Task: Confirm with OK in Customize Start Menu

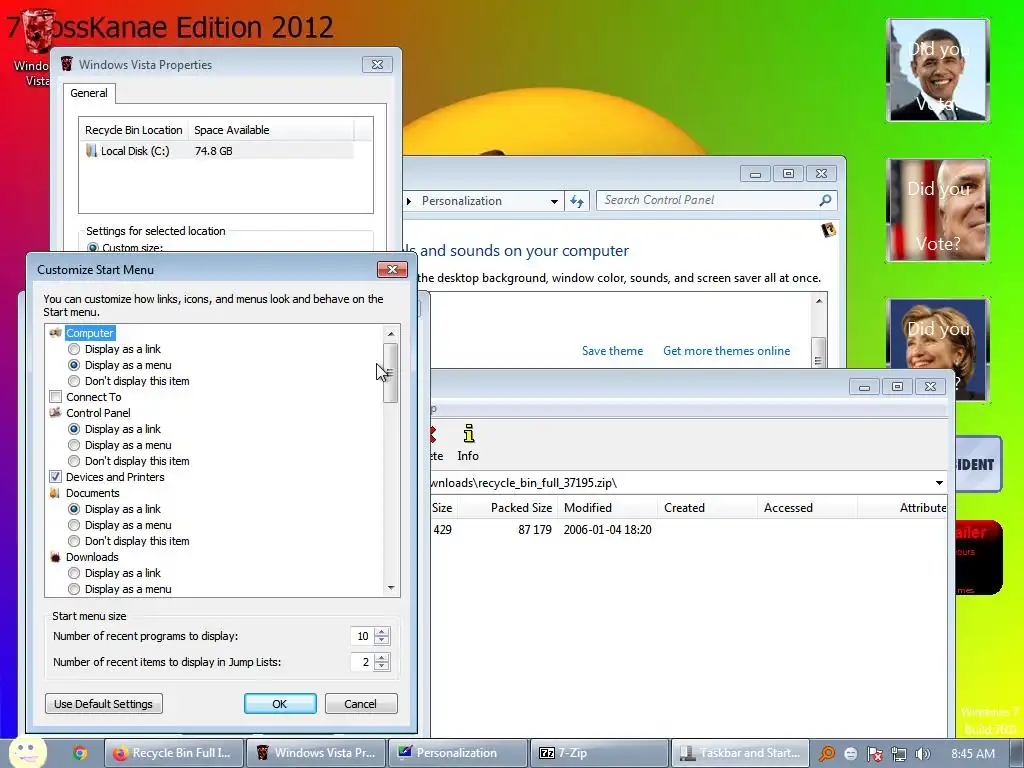Action: tap(280, 704)
